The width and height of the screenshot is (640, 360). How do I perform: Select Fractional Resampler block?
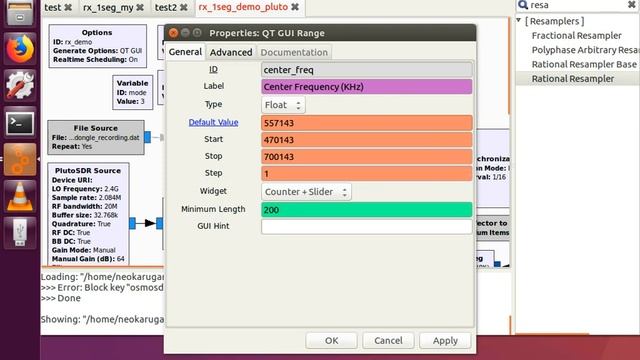pos(577,36)
